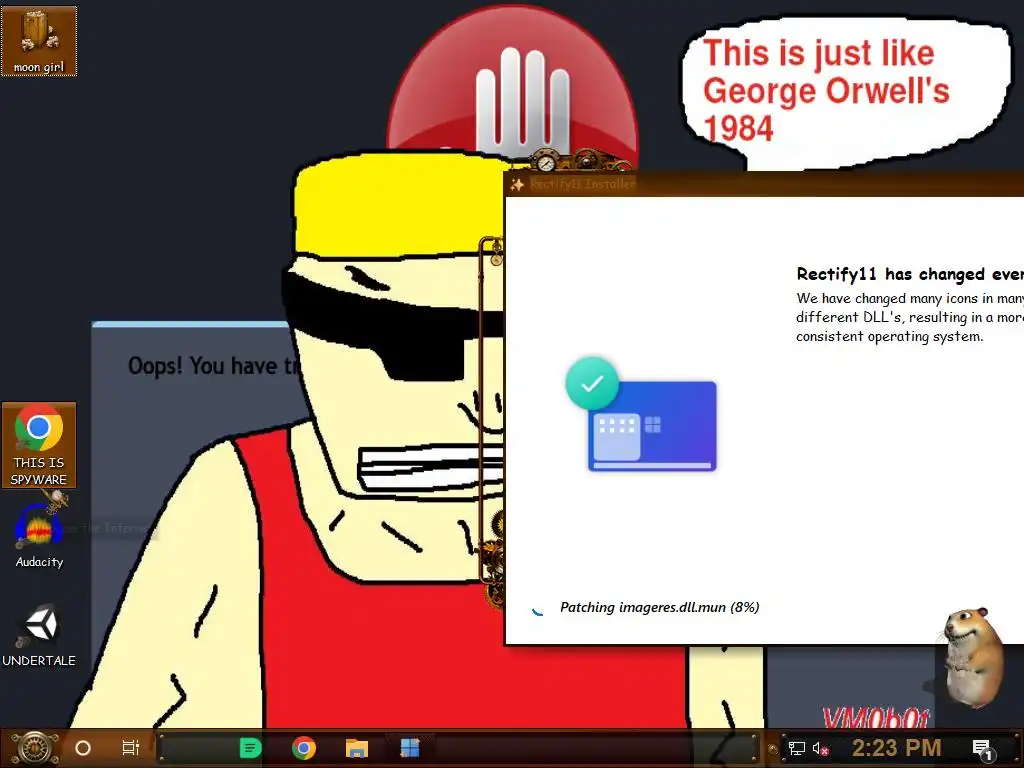Select the Rectify11 installer taskbar icon
The height and width of the screenshot is (768, 1024).
coord(409,748)
